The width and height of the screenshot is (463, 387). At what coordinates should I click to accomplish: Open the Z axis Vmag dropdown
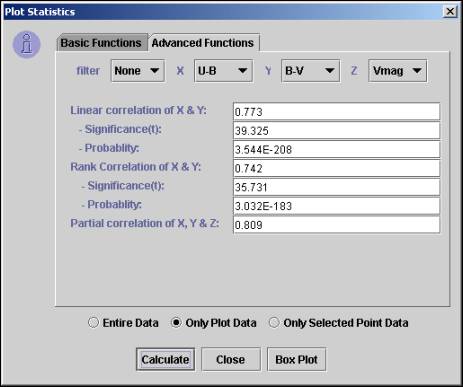point(397,71)
